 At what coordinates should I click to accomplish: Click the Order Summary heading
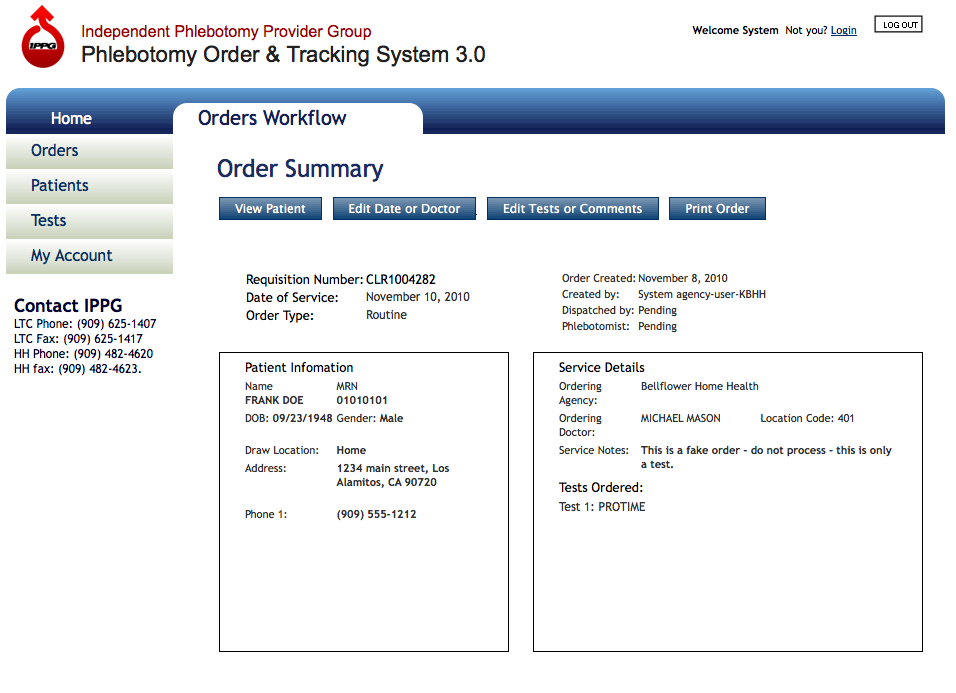(300, 169)
